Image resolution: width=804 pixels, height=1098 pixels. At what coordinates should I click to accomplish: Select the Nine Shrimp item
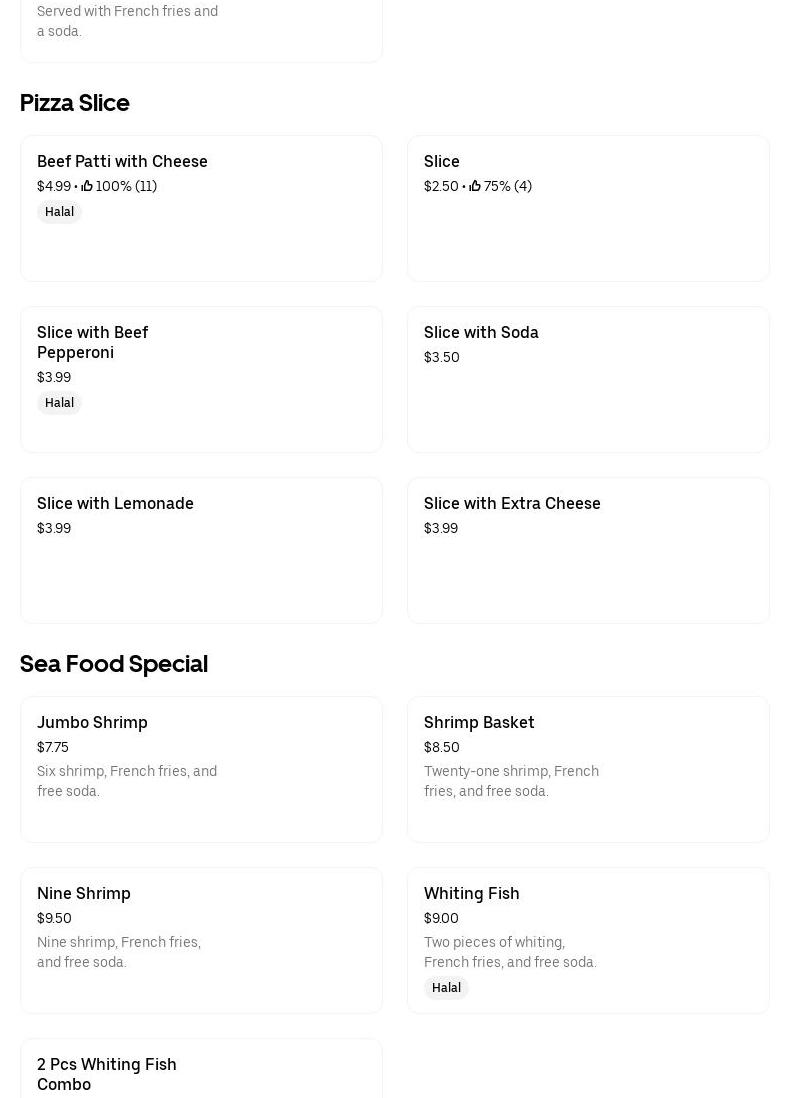[x=201, y=940]
